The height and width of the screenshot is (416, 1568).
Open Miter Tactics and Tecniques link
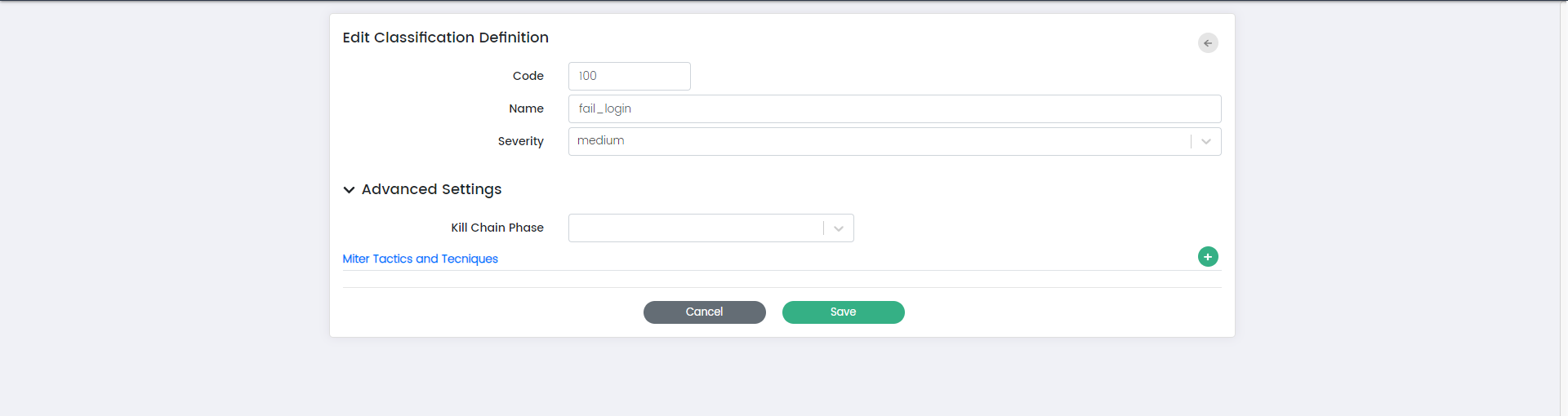[420, 259]
